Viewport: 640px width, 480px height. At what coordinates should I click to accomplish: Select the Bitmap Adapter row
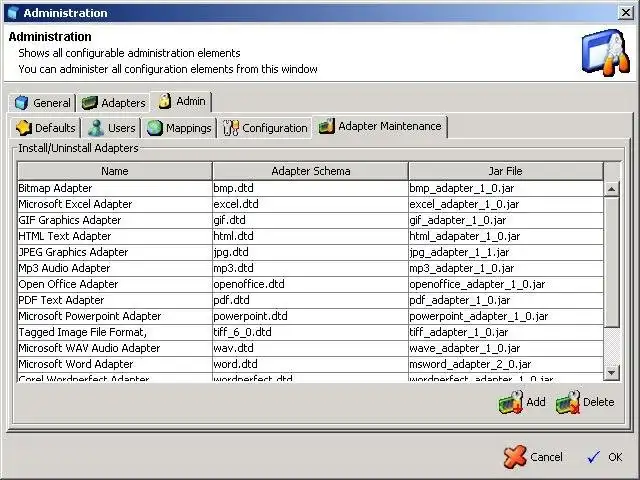(310, 188)
